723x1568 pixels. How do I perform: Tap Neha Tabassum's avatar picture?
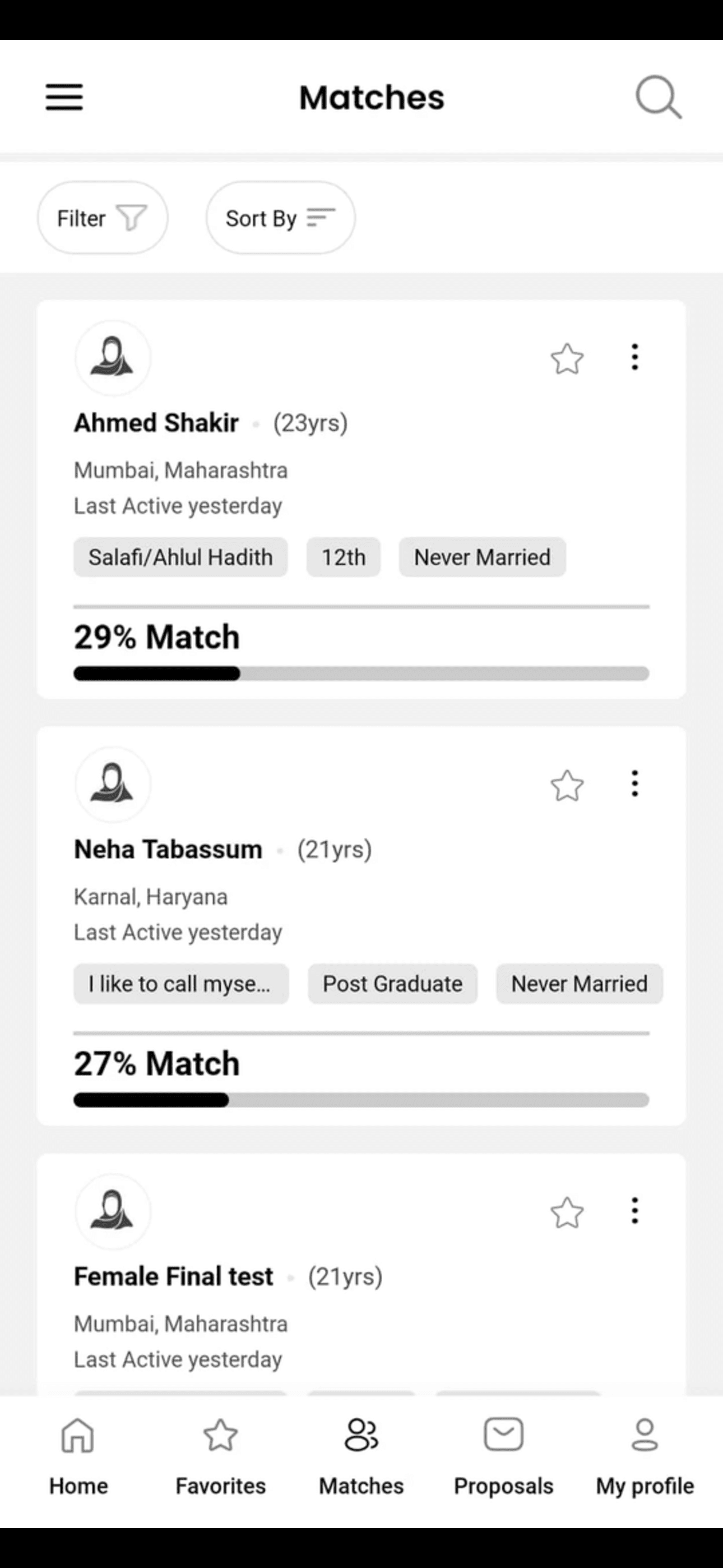pyautogui.click(x=113, y=784)
